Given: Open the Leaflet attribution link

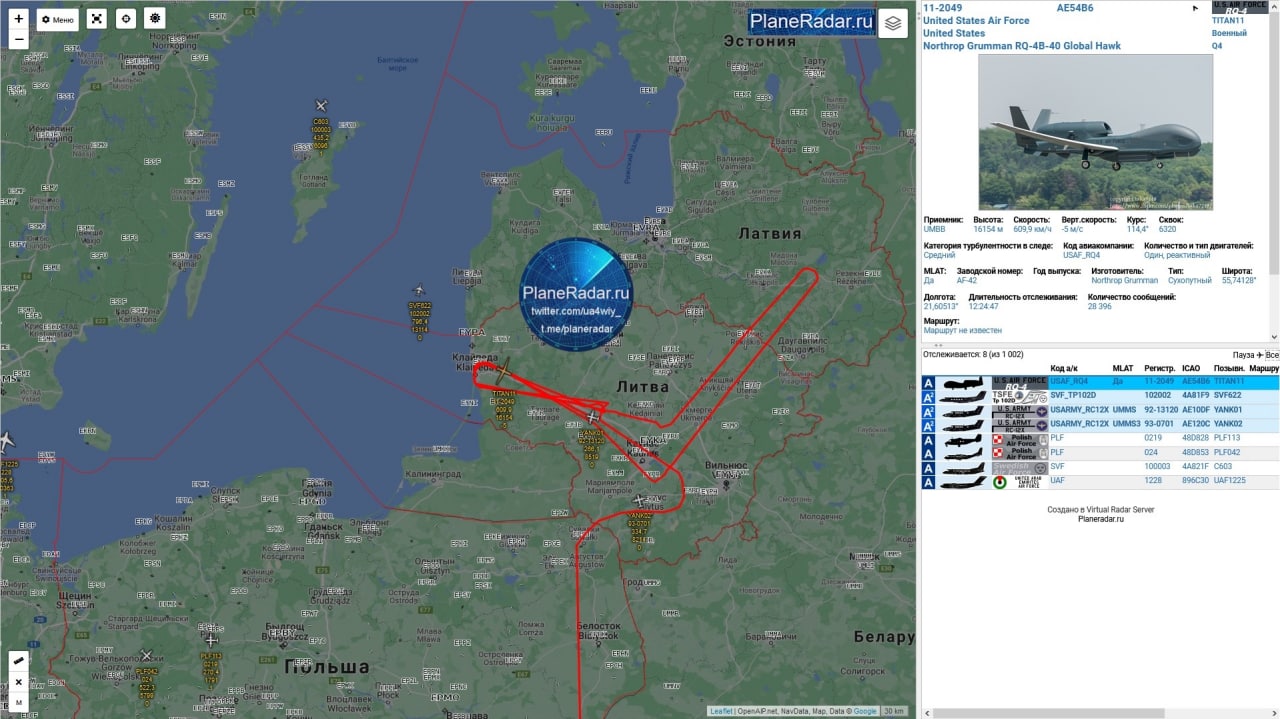Looking at the screenshot, I should (x=720, y=711).
